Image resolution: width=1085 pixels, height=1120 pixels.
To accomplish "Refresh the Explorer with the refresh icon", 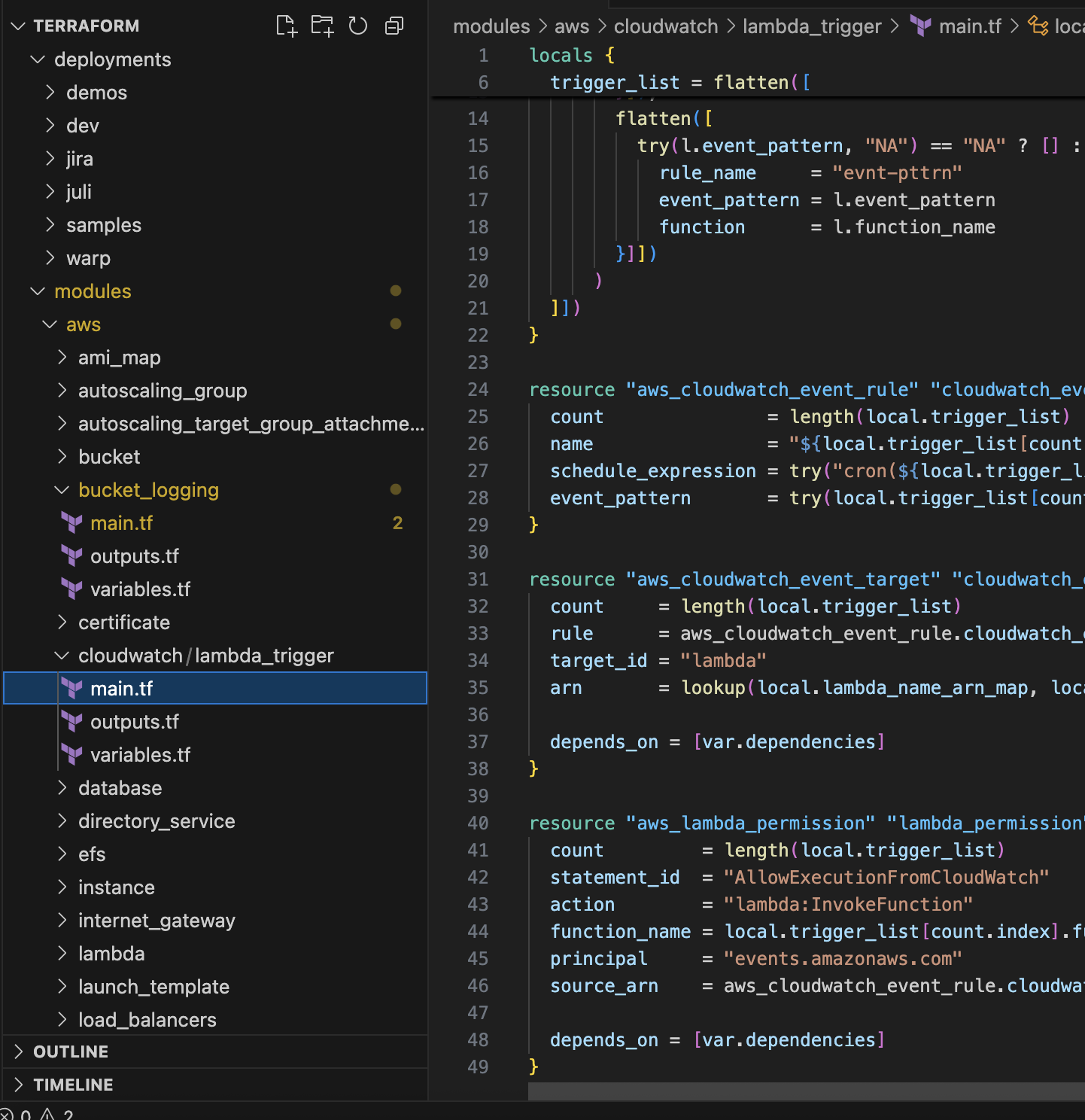I will [358, 26].
